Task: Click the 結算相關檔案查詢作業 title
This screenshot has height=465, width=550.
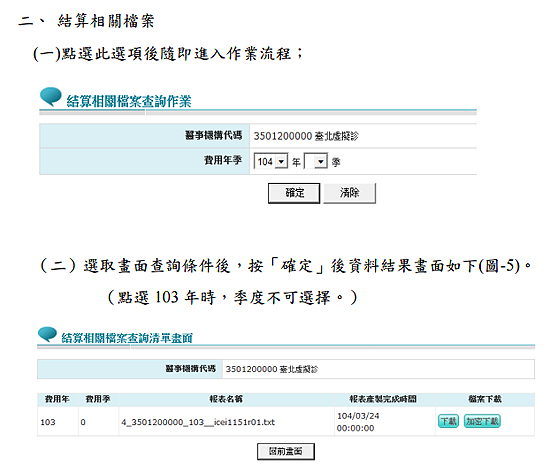Action: click(x=129, y=101)
